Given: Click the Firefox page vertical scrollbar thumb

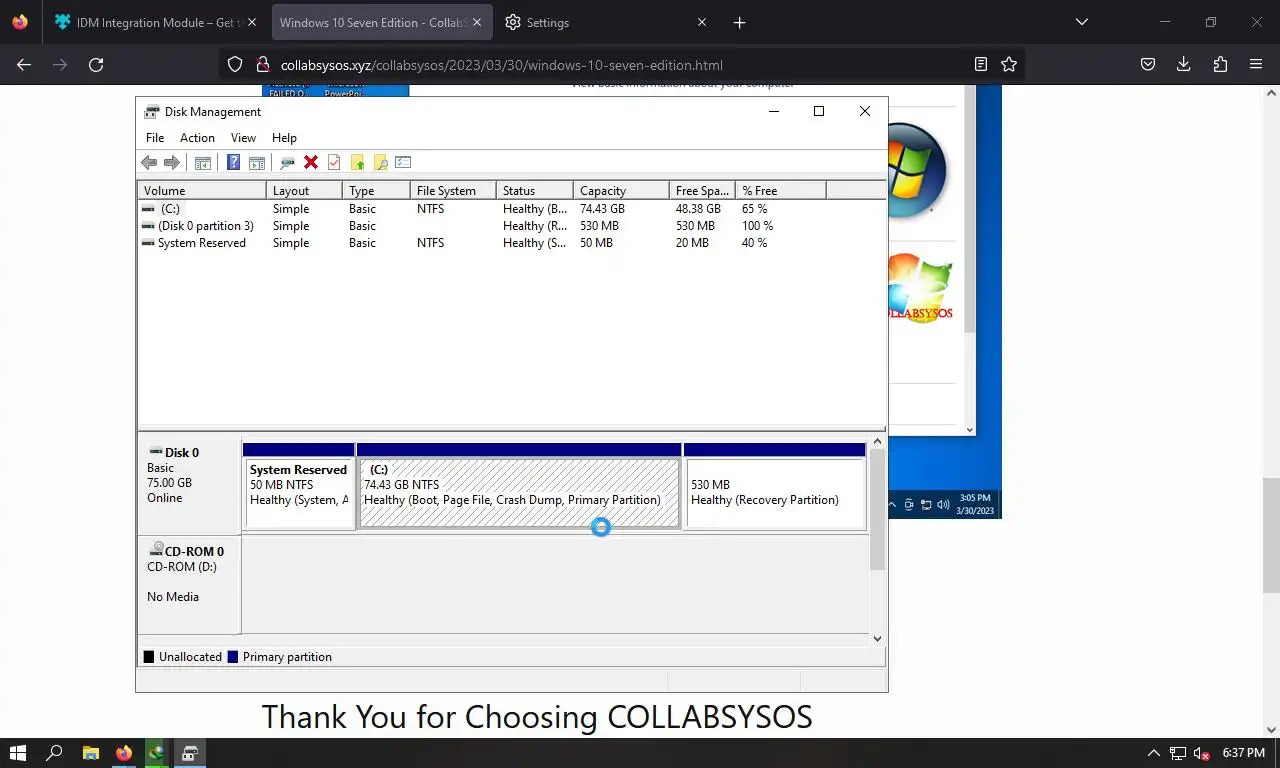Looking at the screenshot, I should [x=1271, y=536].
